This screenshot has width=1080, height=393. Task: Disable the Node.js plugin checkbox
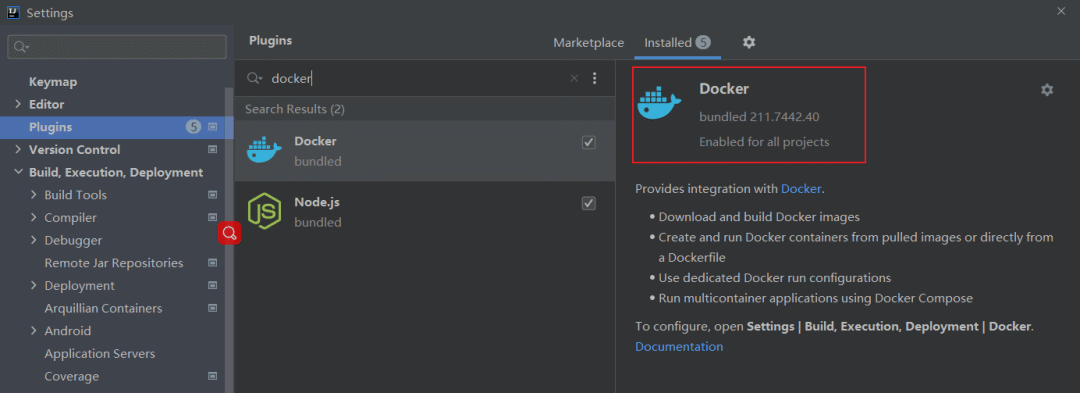click(589, 203)
